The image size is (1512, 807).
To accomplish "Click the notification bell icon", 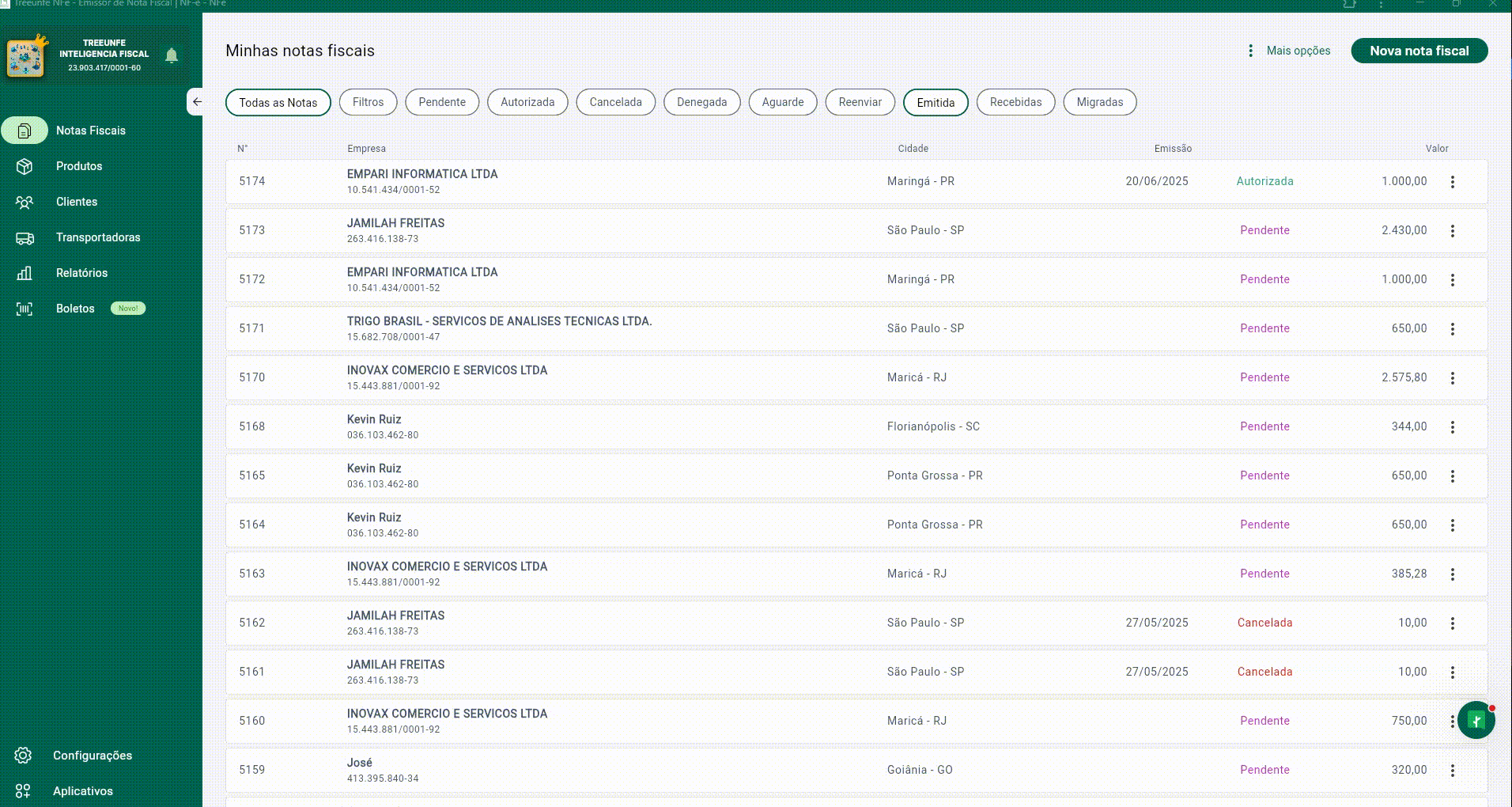I will tap(172, 55).
